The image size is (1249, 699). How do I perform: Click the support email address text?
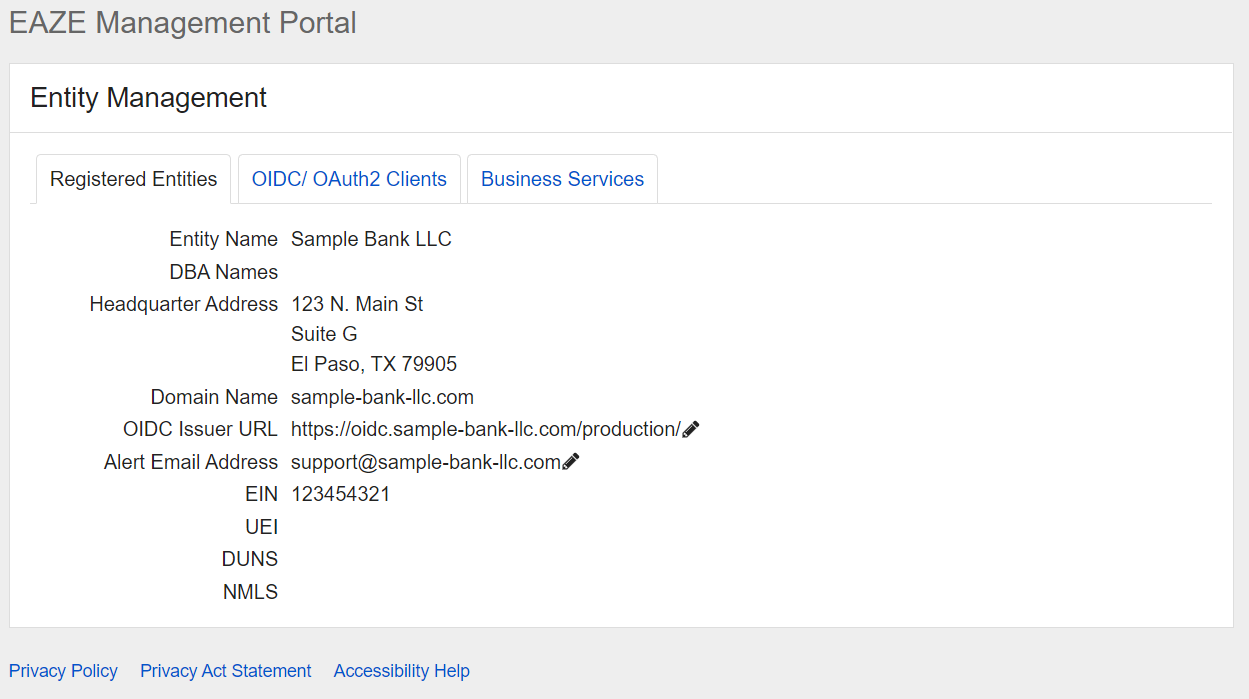pyautogui.click(x=425, y=463)
